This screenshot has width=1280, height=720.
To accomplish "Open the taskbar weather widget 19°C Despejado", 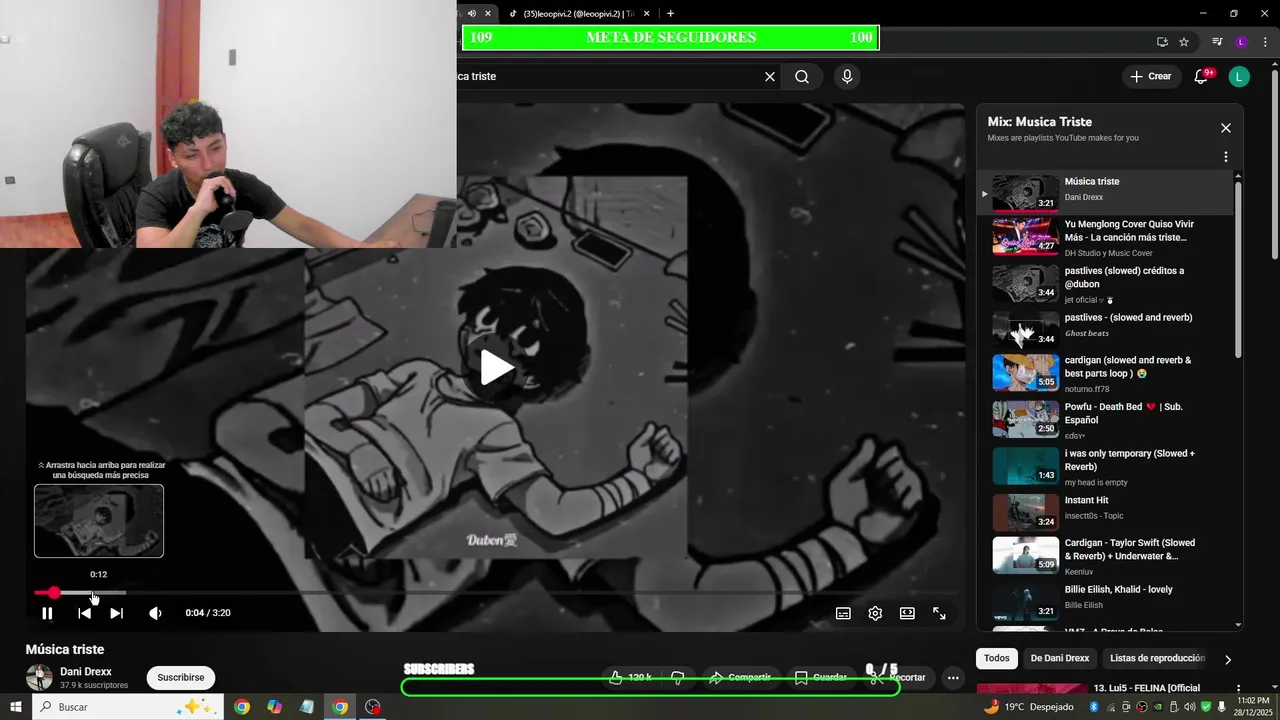I will pyautogui.click(x=1029, y=707).
